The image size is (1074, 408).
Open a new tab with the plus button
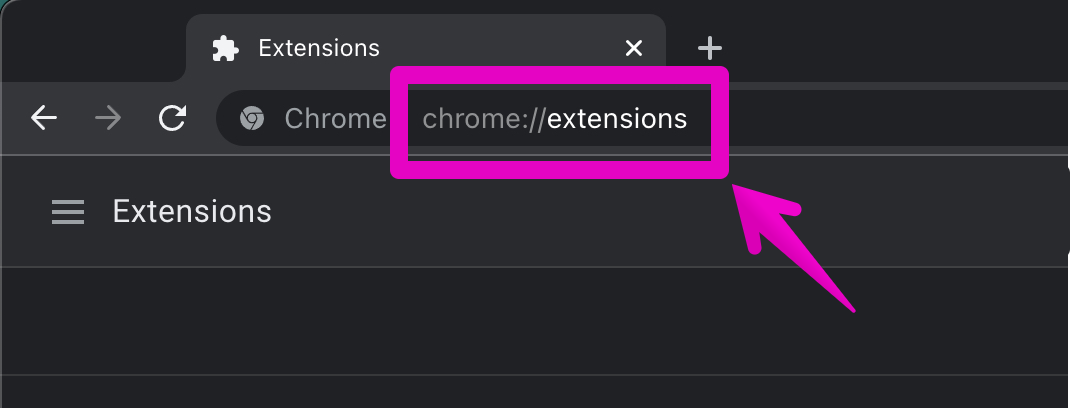coord(709,48)
